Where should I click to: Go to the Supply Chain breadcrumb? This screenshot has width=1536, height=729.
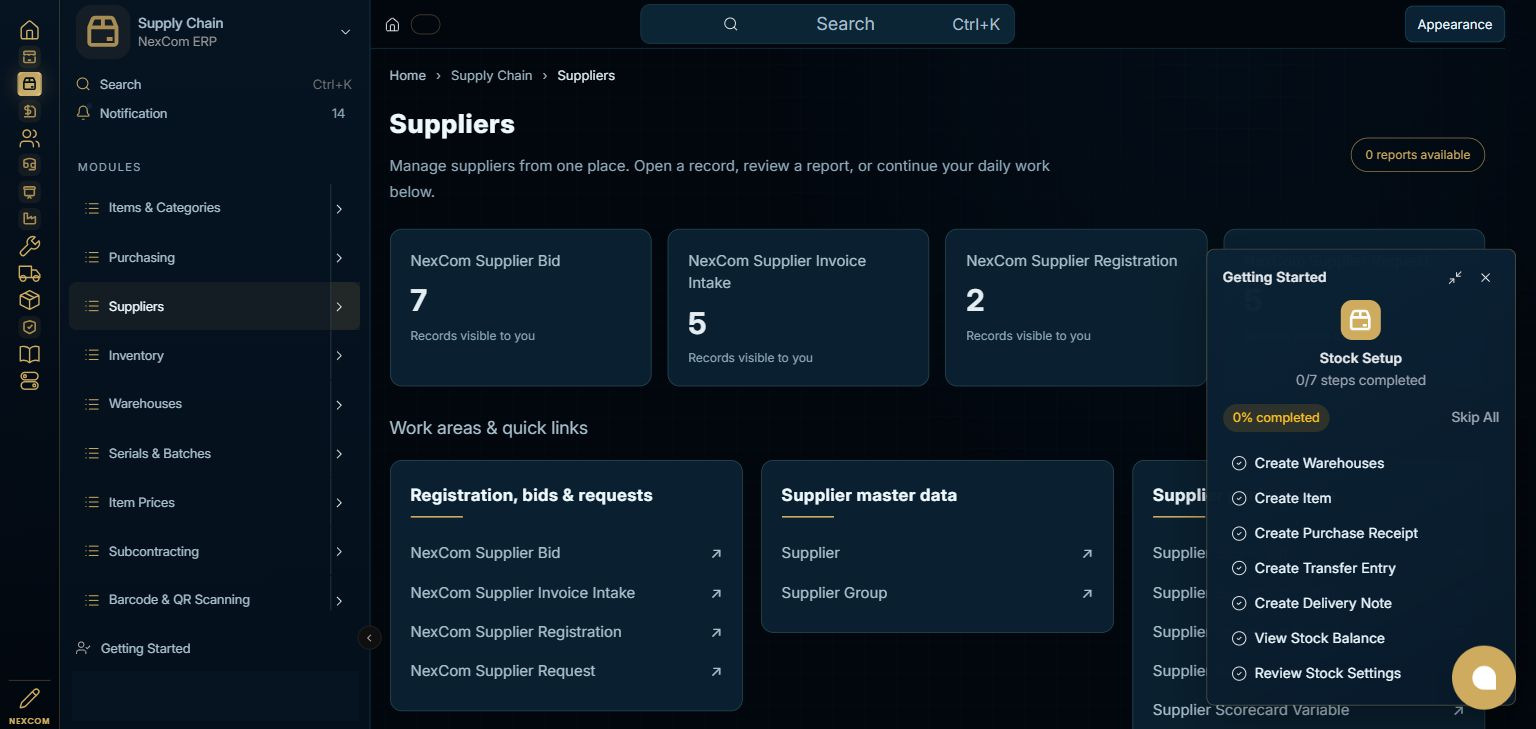pyautogui.click(x=491, y=76)
